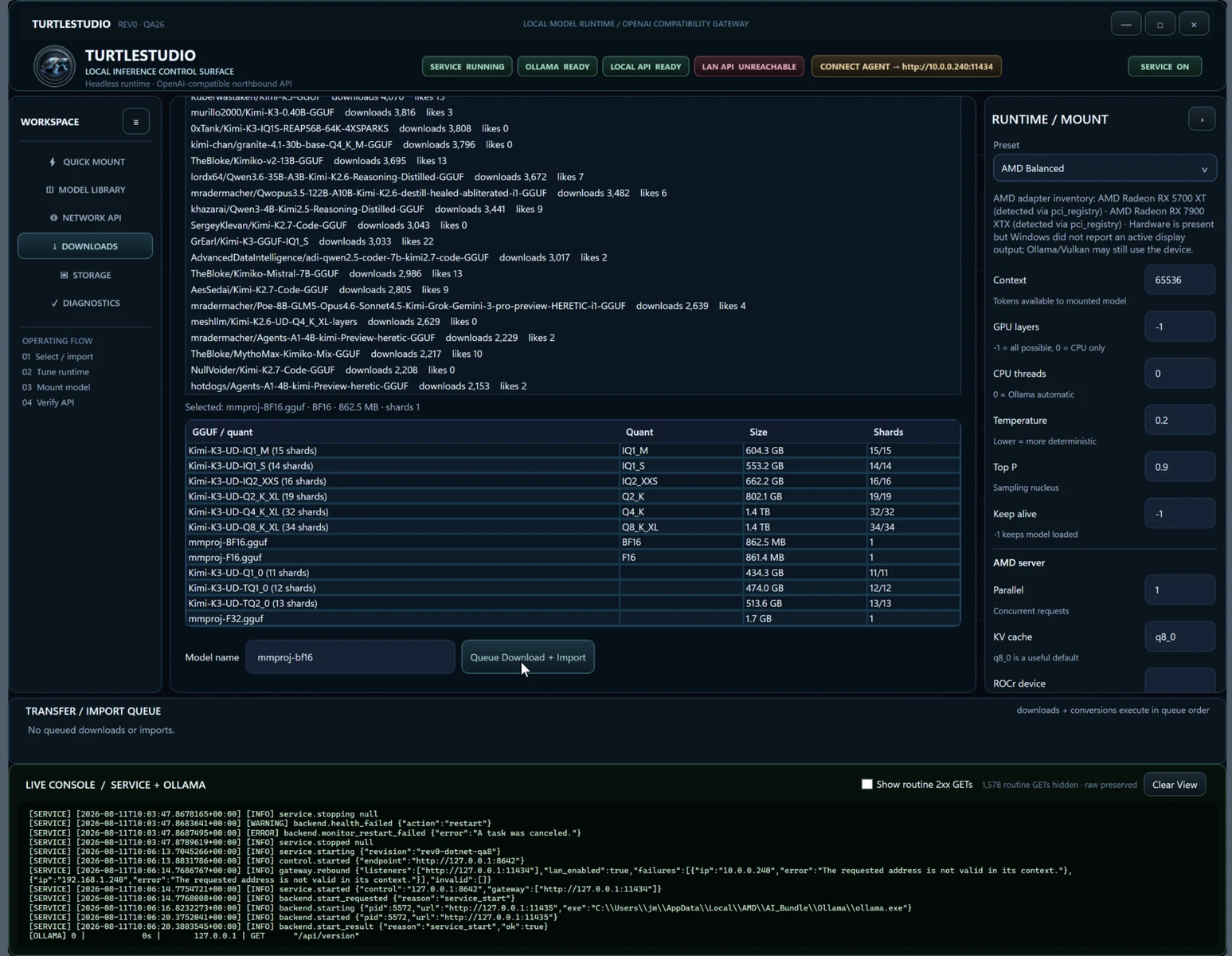This screenshot has height=956, width=1232.
Task: Toggle the Service On switch button
Action: pyautogui.click(x=1165, y=67)
